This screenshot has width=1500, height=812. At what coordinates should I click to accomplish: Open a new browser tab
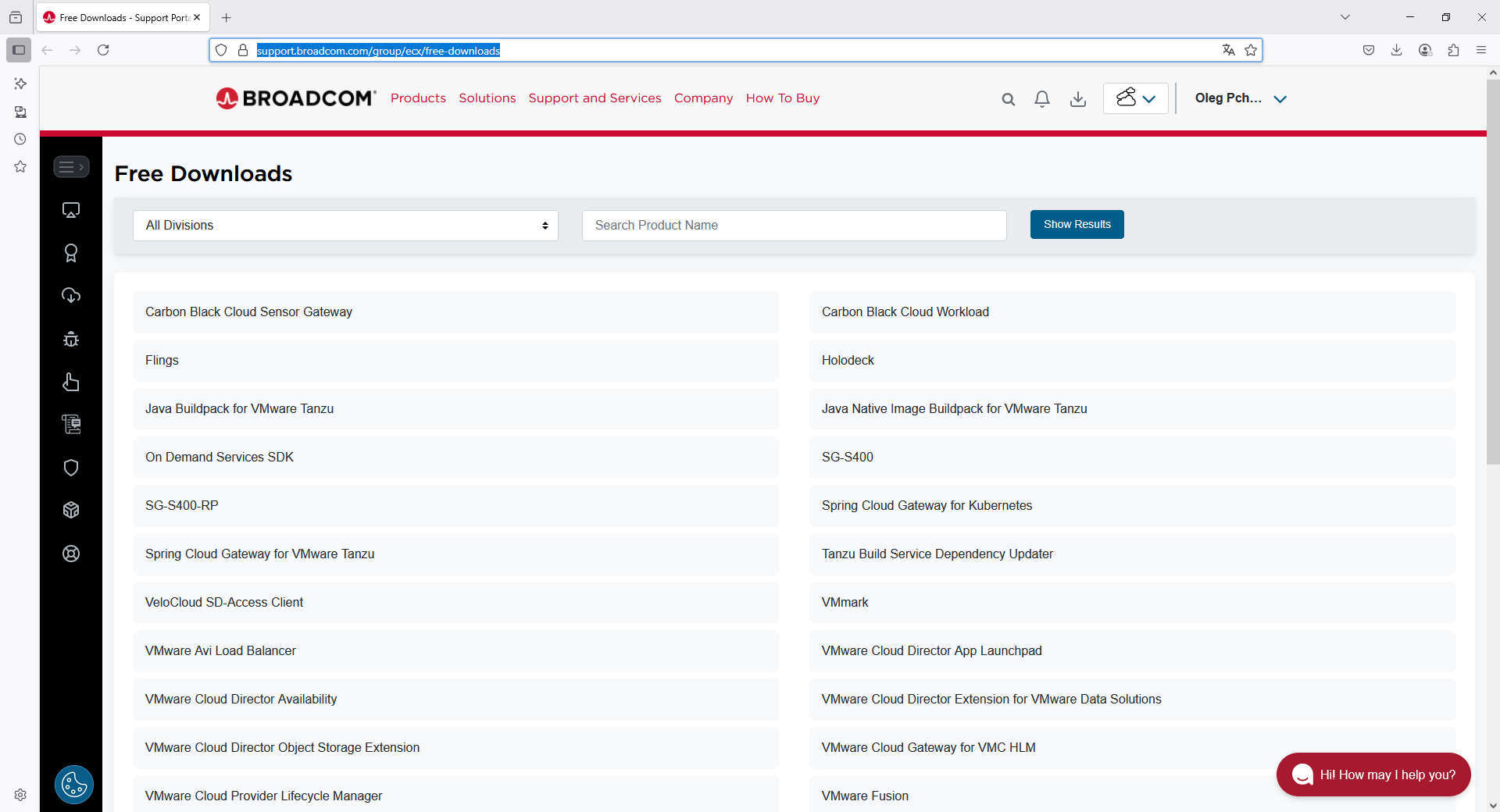click(227, 17)
